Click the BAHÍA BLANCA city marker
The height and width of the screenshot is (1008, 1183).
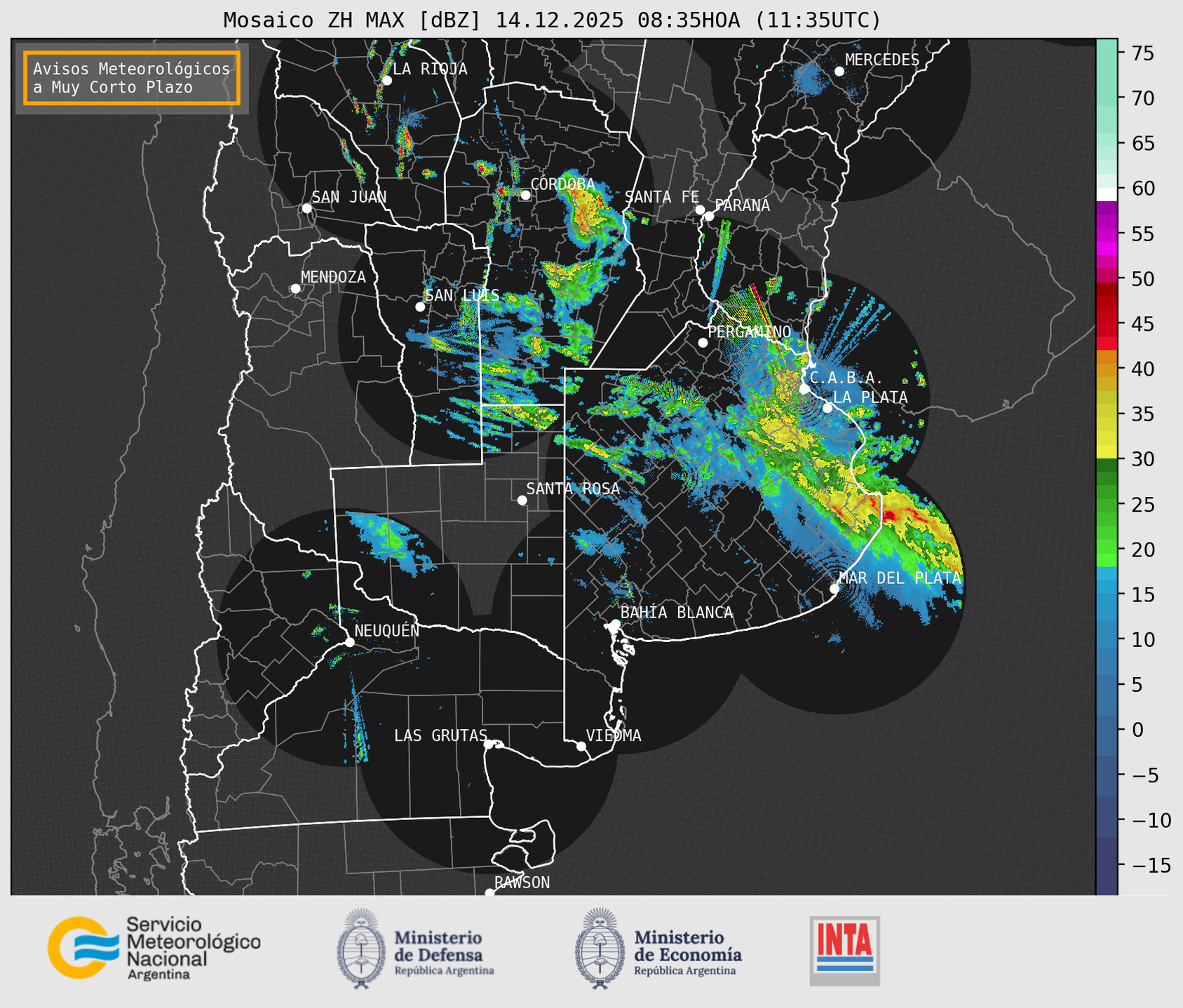[615, 624]
